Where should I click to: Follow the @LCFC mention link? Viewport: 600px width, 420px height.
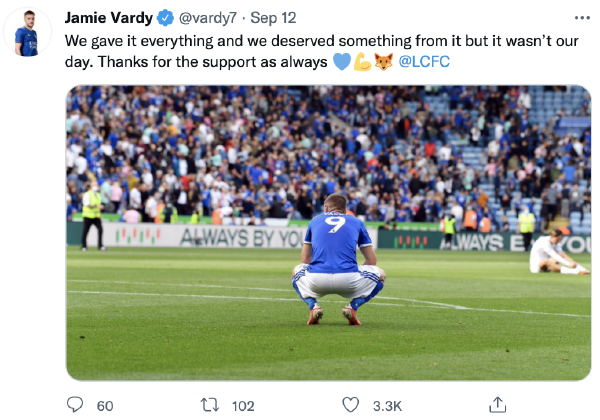[424, 62]
